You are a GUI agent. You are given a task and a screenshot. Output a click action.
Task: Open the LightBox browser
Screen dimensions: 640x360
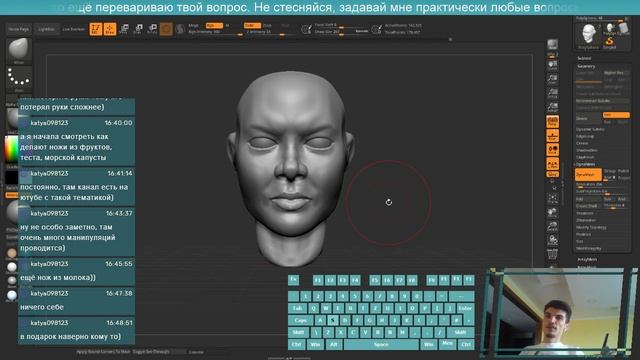(x=46, y=29)
